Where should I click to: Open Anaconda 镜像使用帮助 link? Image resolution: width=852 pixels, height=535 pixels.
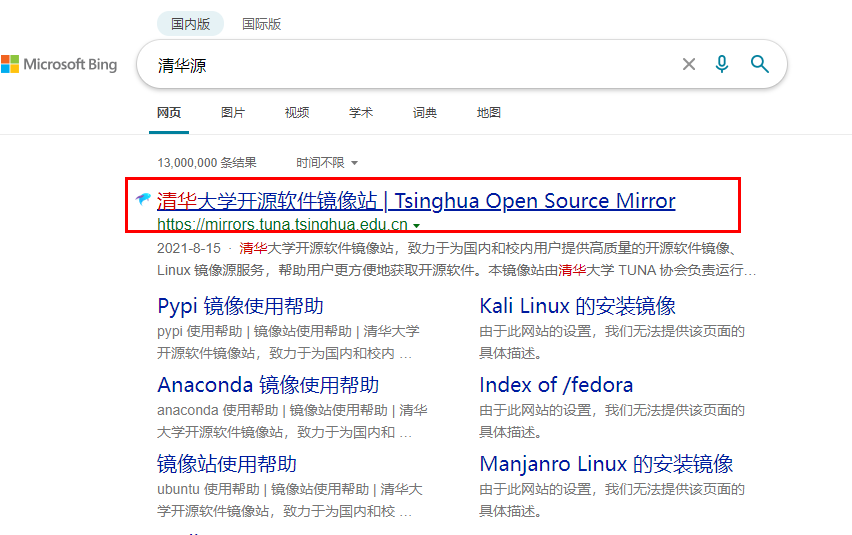268,385
